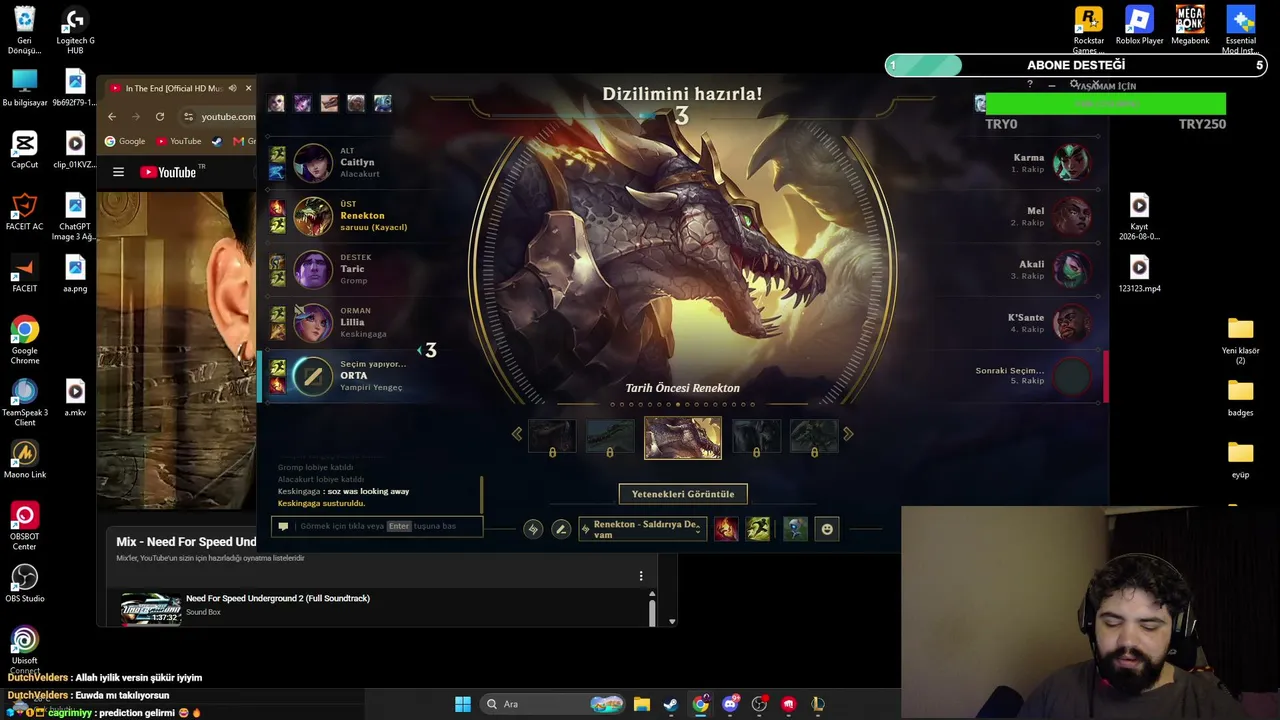Select the centered Tarih Öncesi Renekton skin thumbnail
This screenshot has width=1280, height=720.
683,438
